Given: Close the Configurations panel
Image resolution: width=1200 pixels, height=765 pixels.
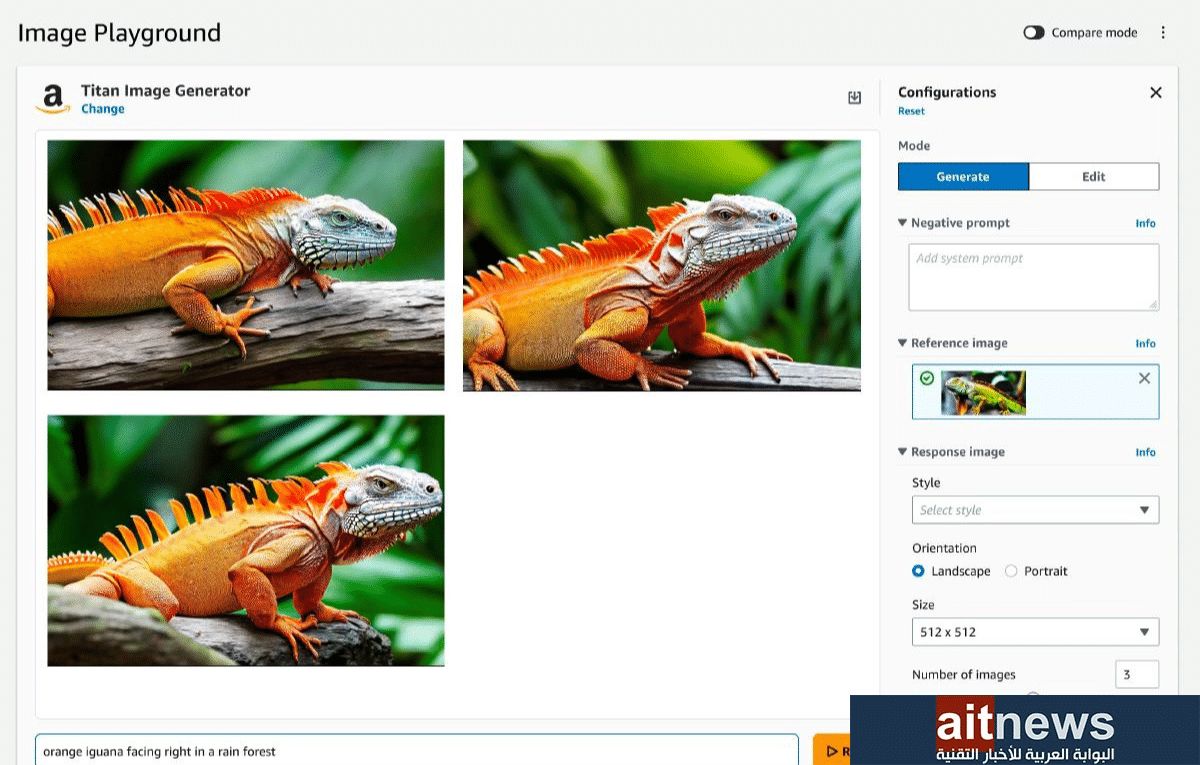Looking at the screenshot, I should (1155, 93).
